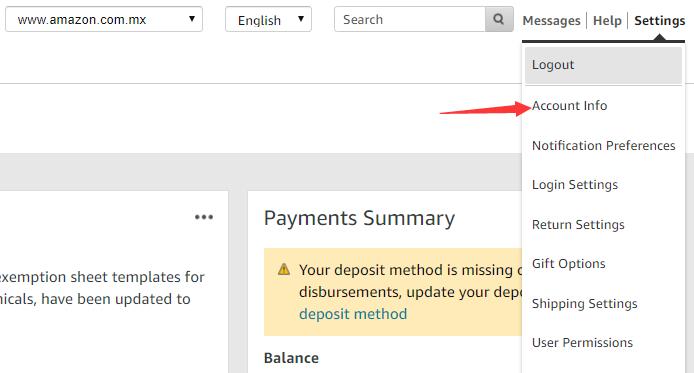Follow the deposit method link
This screenshot has height=373, width=694.
click(x=353, y=314)
